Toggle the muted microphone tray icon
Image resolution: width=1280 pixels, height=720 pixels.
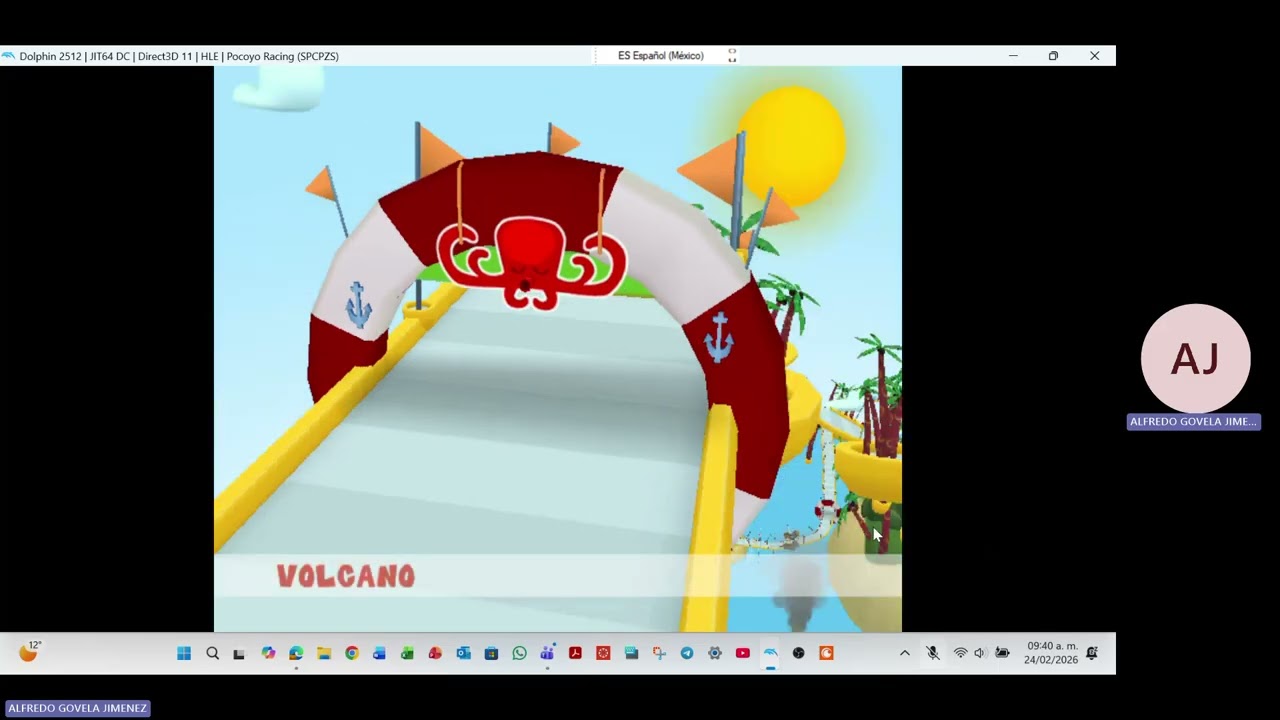tap(933, 653)
